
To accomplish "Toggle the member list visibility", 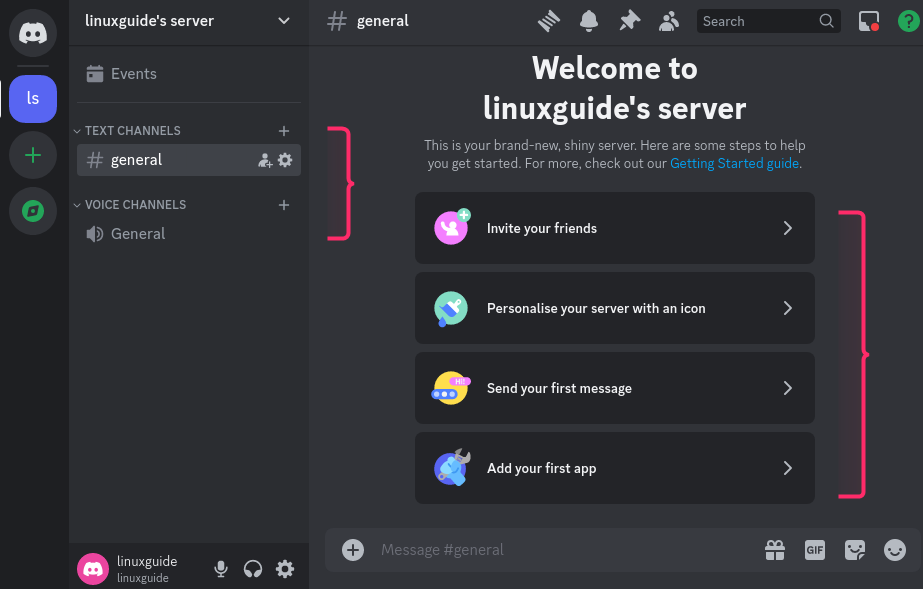I will click(669, 20).
